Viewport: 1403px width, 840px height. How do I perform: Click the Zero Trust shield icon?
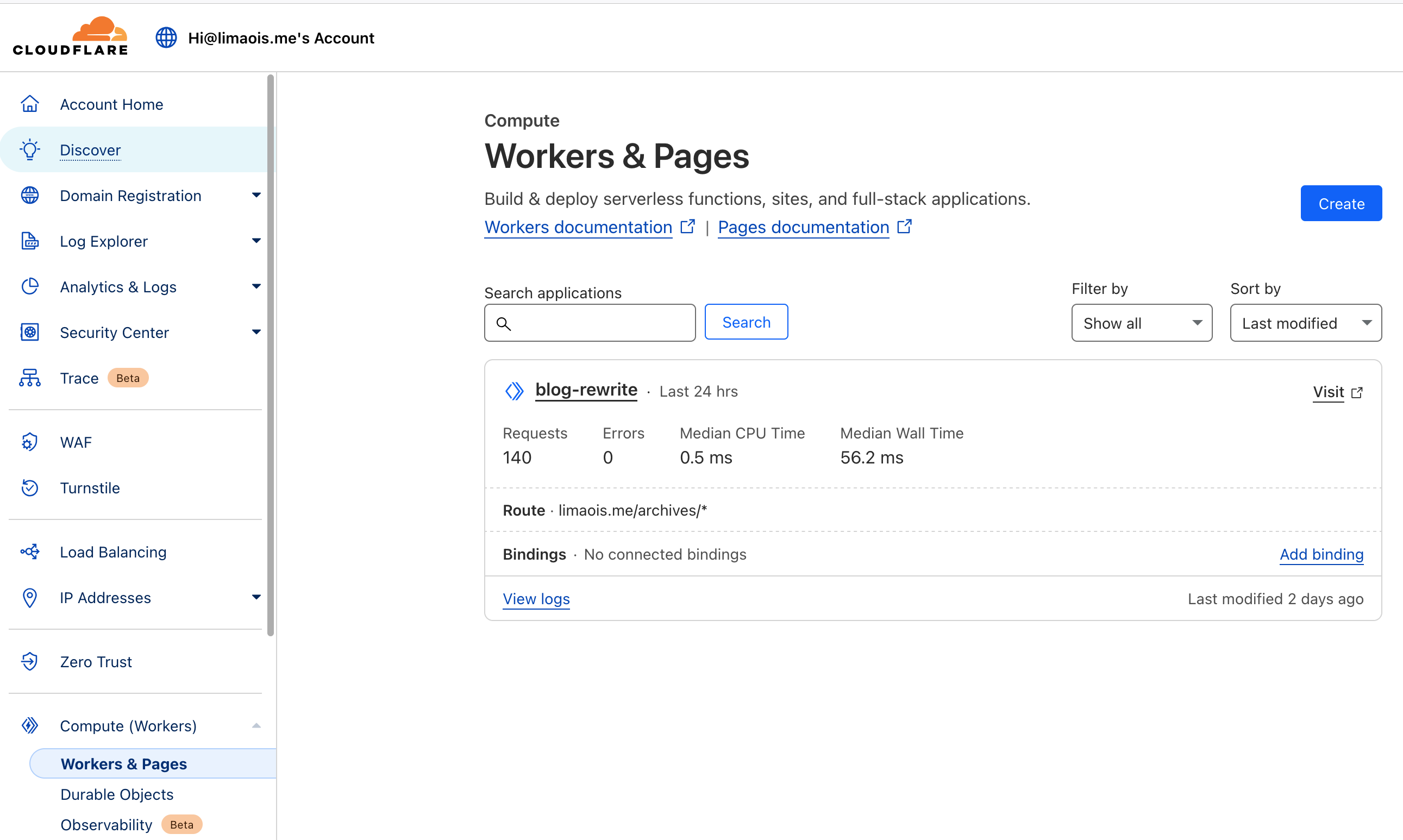tap(29, 661)
